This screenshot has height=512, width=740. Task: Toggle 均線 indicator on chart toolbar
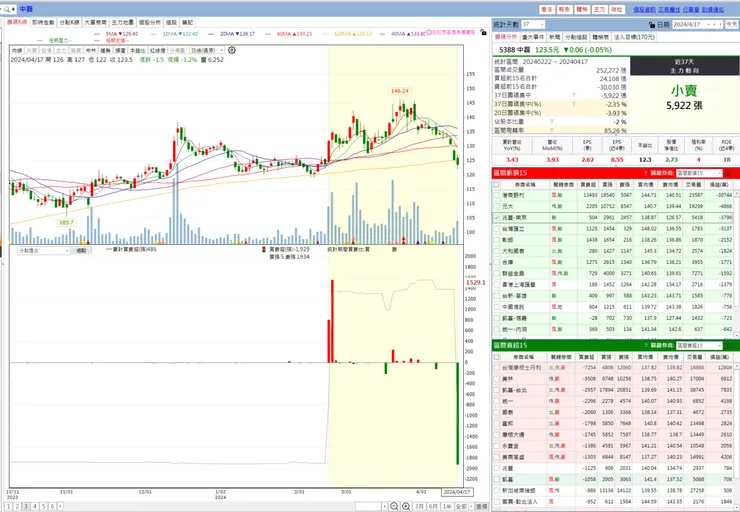(x=17, y=50)
